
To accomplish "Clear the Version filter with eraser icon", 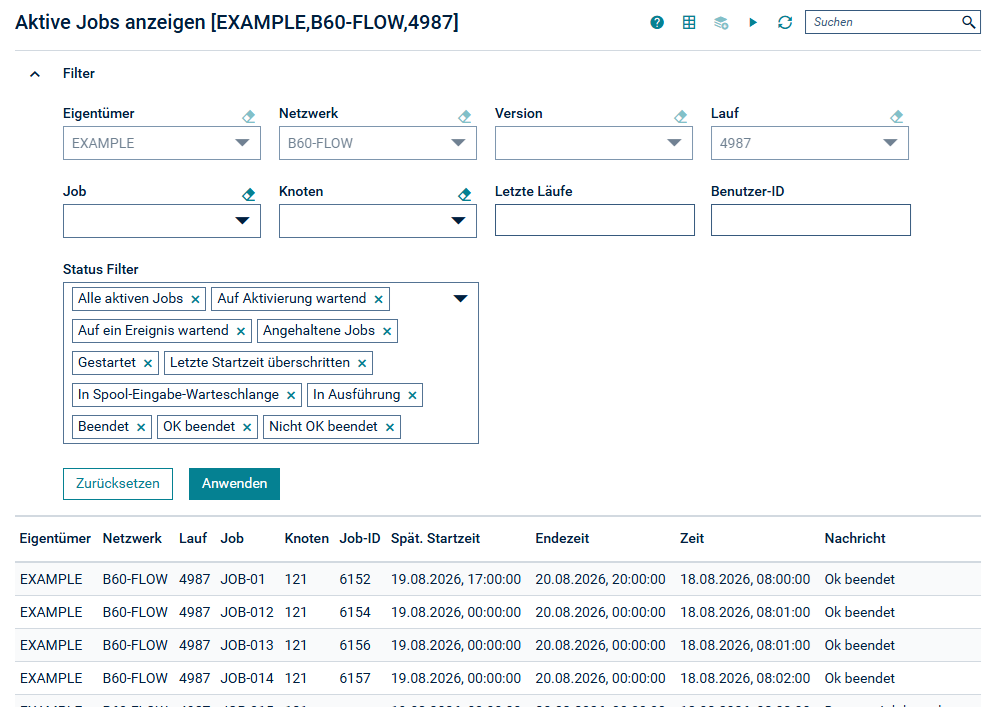I will [x=681, y=116].
